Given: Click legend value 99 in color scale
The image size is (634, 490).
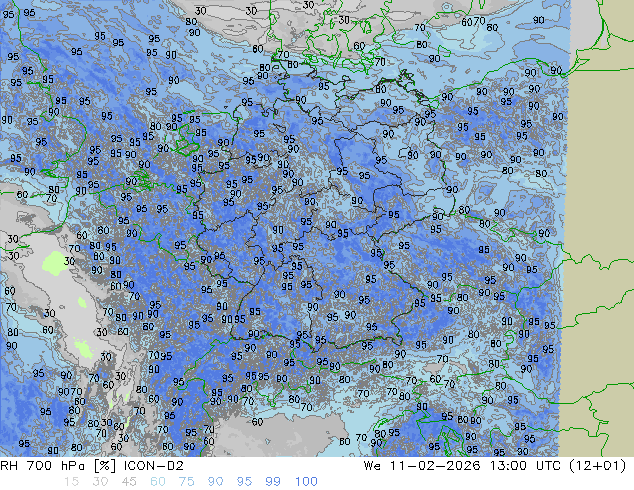Looking at the screenshot, I should pos(273,482).
